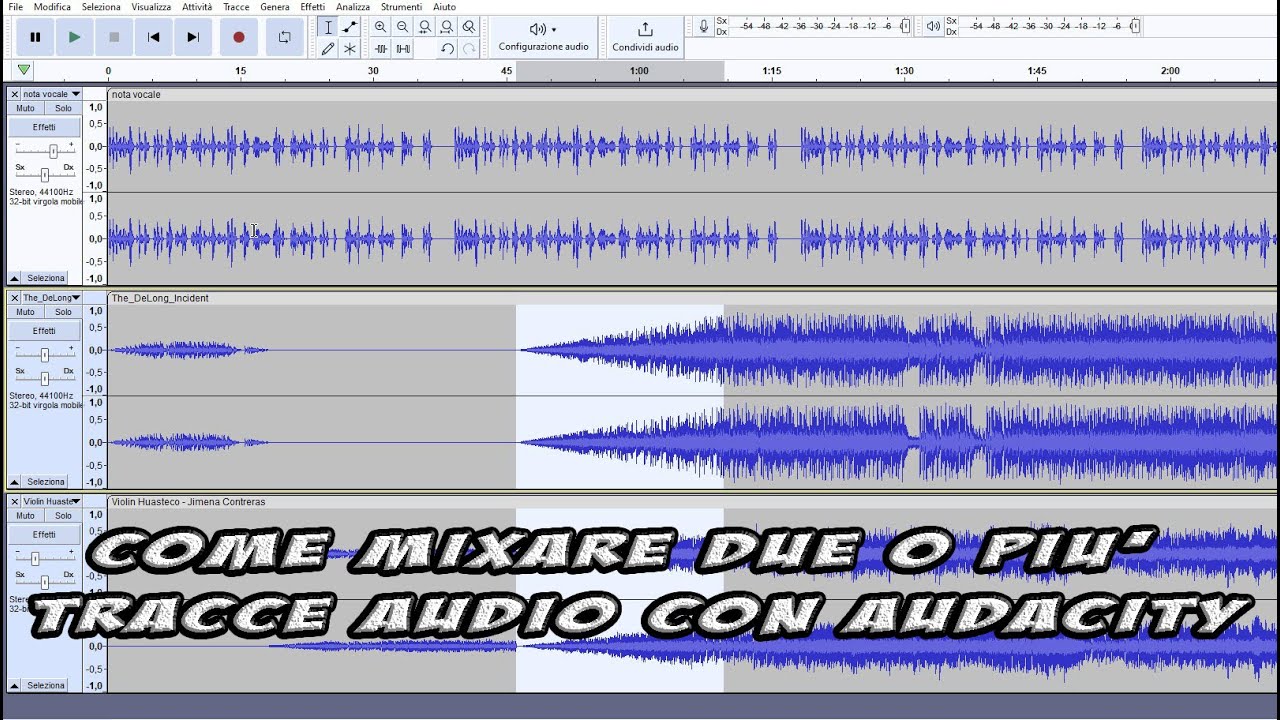The width and height of the screenshot is (1280, 720).
Task: Click the Silence audio selection icon
Action: [403, 48]
